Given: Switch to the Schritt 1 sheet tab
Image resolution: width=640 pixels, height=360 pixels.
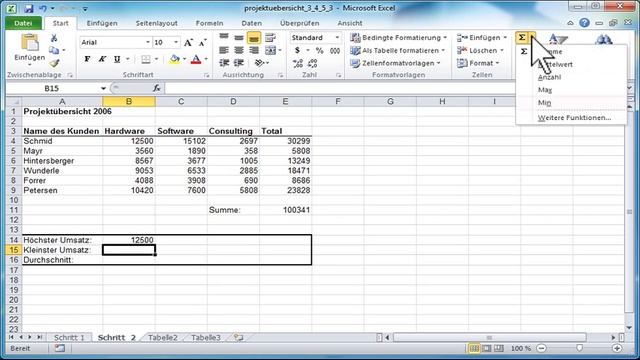Looking at the screenshot, I should (x=69, y=338).
